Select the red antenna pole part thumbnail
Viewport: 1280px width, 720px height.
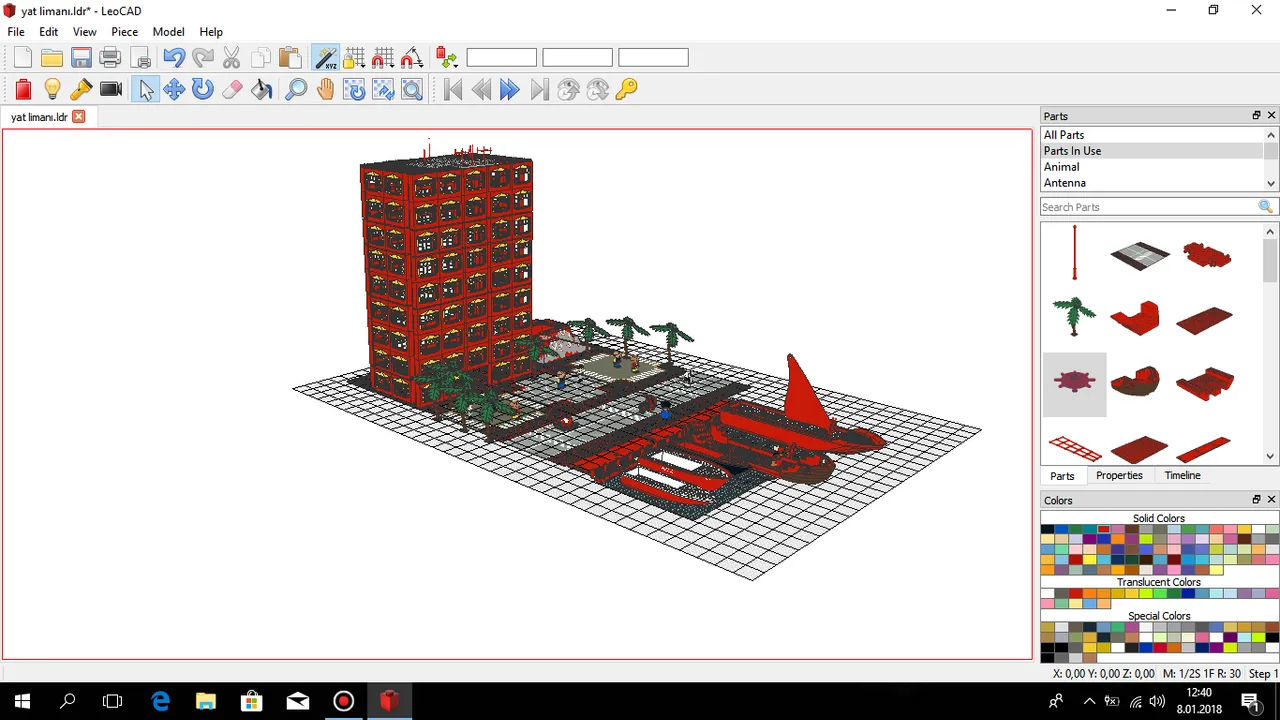pyautogui.click(x=1075, y=252)
